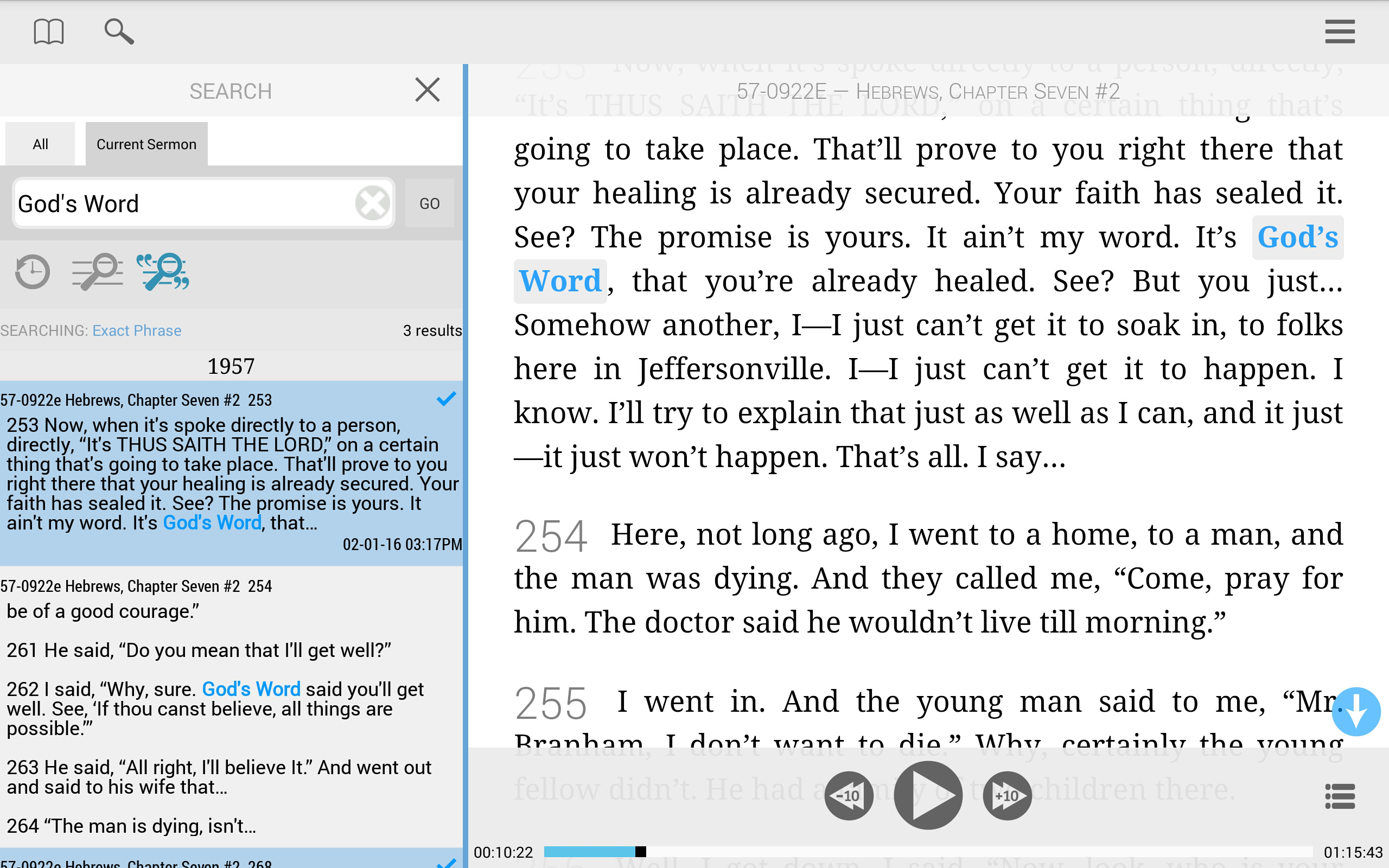Switch to the Current Sermon tab
The image size is (1389, 868).
pos(146,144)
